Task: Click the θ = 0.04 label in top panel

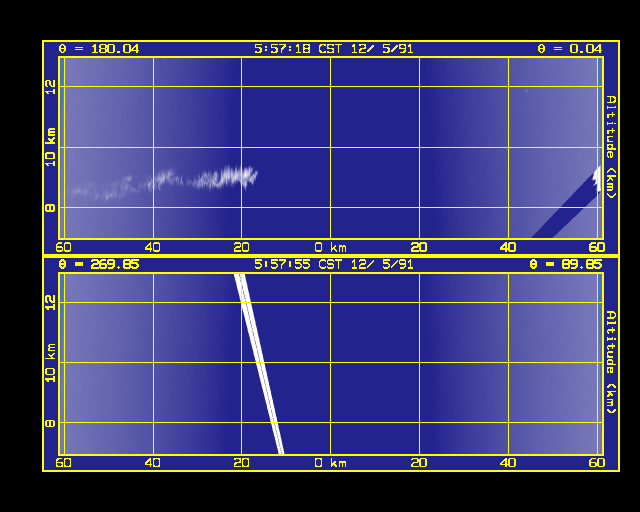Action: (x=569, y=49)
